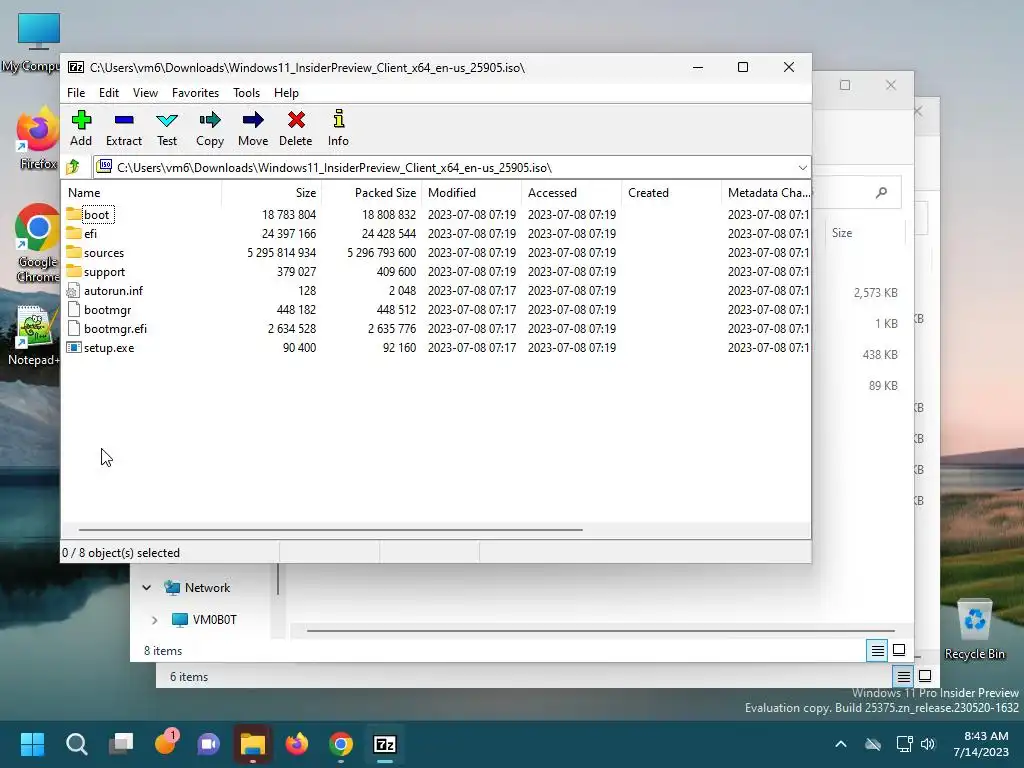
Task: Select the autorun.inf file
Action: click(x=113, y=291)
